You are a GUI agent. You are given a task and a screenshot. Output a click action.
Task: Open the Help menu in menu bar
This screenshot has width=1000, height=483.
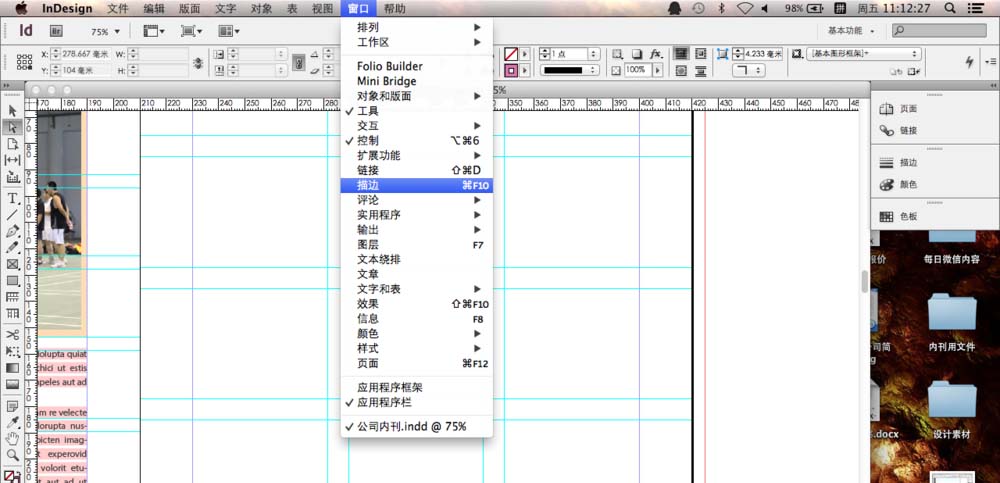[395, 8]
